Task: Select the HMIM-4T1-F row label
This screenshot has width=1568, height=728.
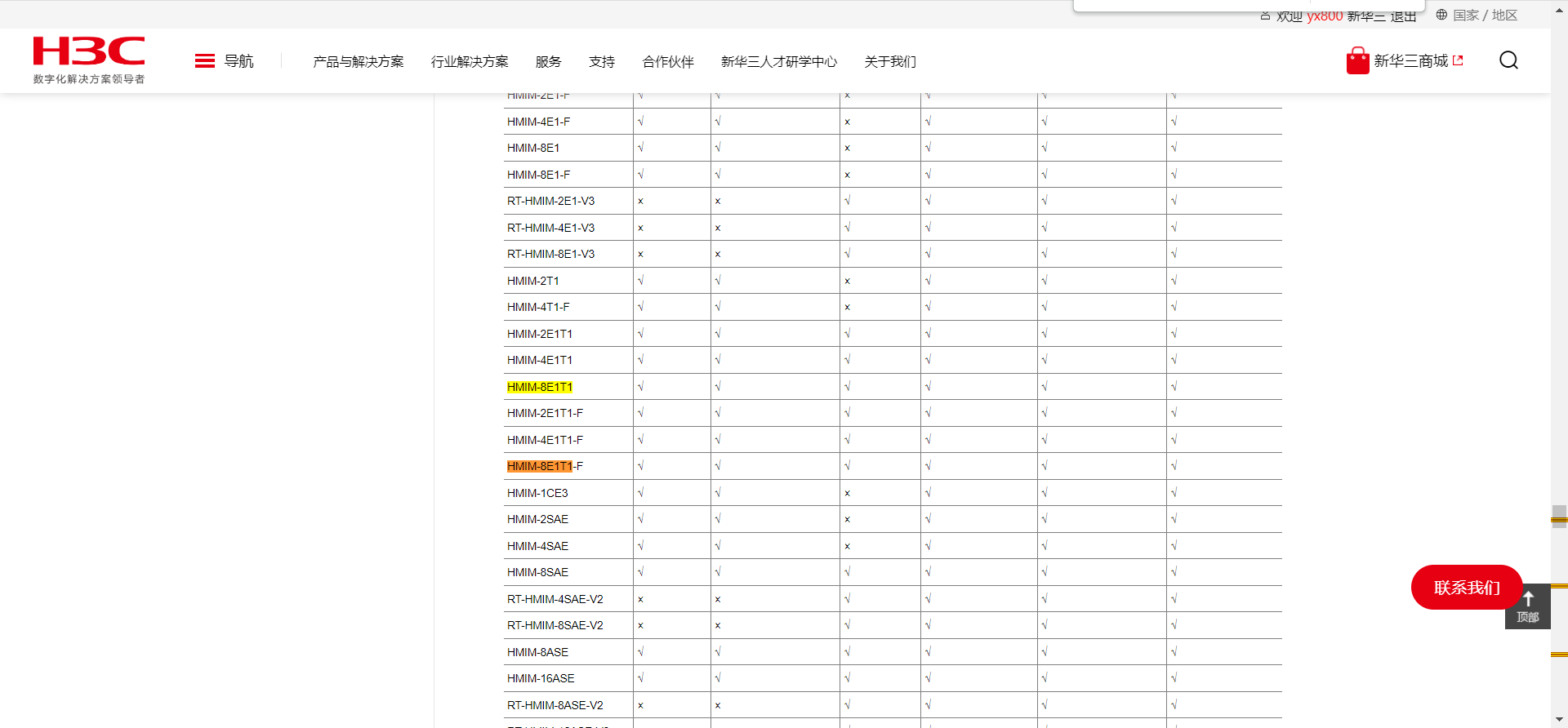Action: [x=538, y=307]
